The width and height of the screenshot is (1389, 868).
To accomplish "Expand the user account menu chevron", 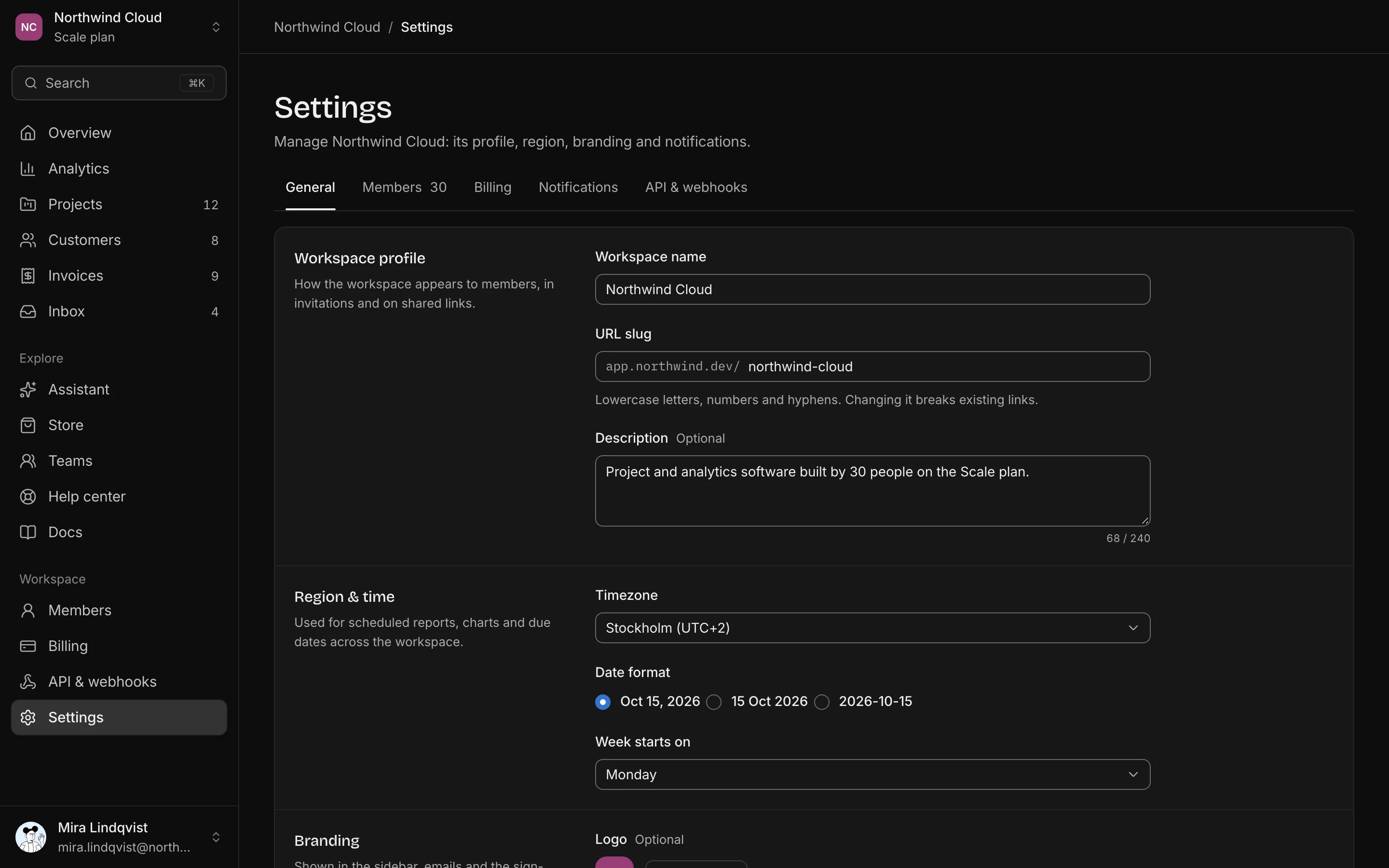I will click(216, 837).
